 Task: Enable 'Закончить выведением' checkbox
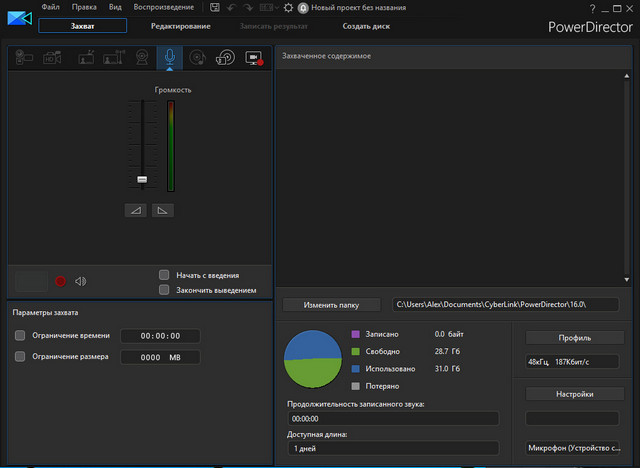tap(164, 290)
